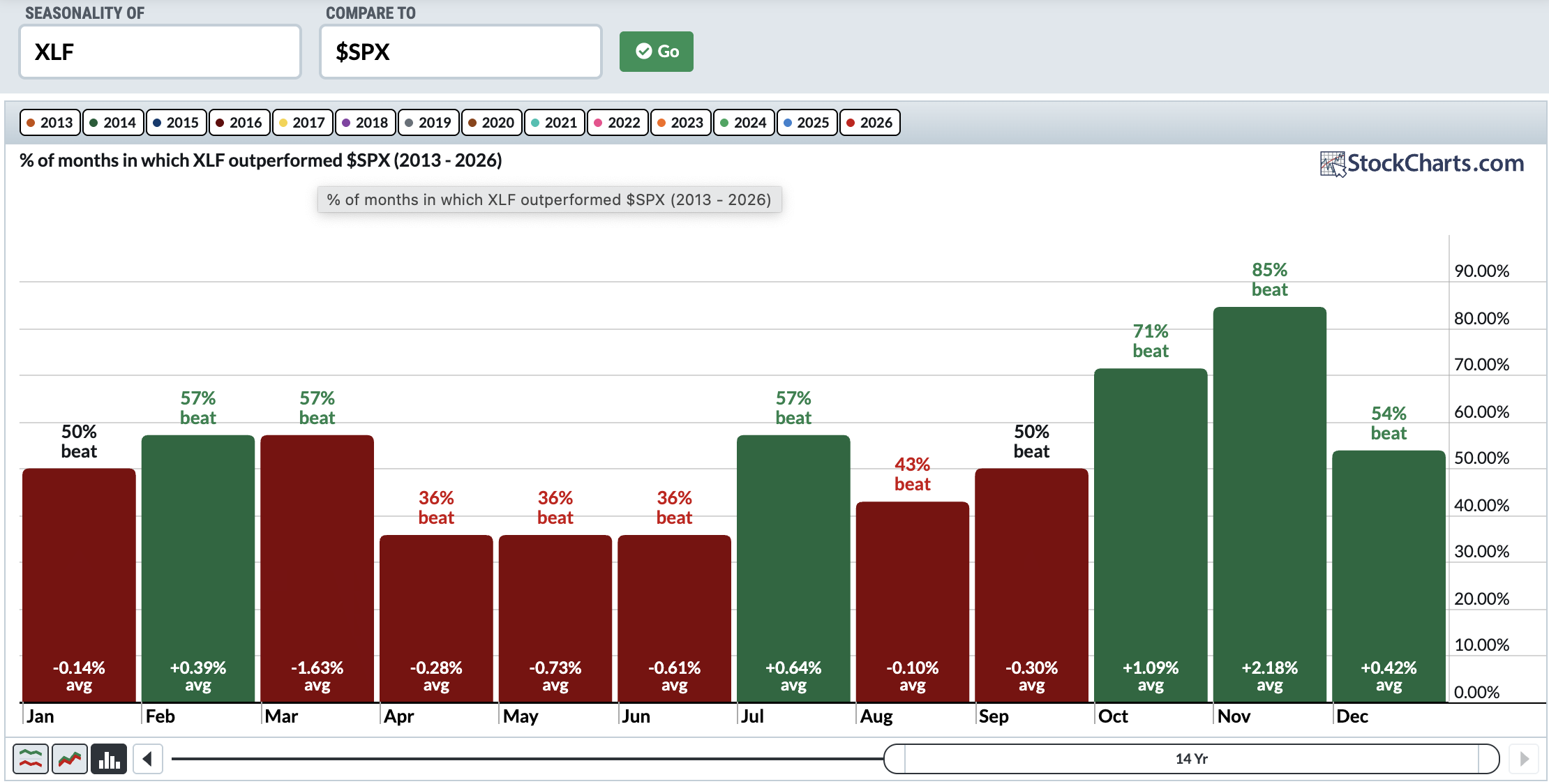Toggle the 2017 year series

pos(303,123)
